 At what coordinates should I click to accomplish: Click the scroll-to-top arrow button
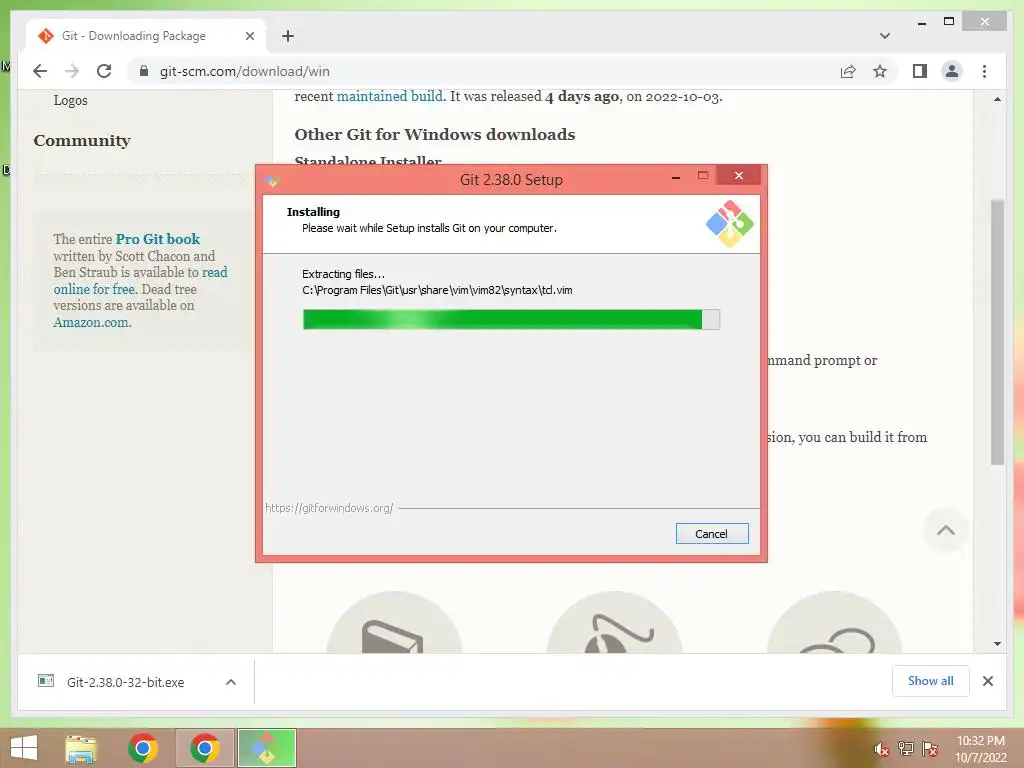(946, 530)
